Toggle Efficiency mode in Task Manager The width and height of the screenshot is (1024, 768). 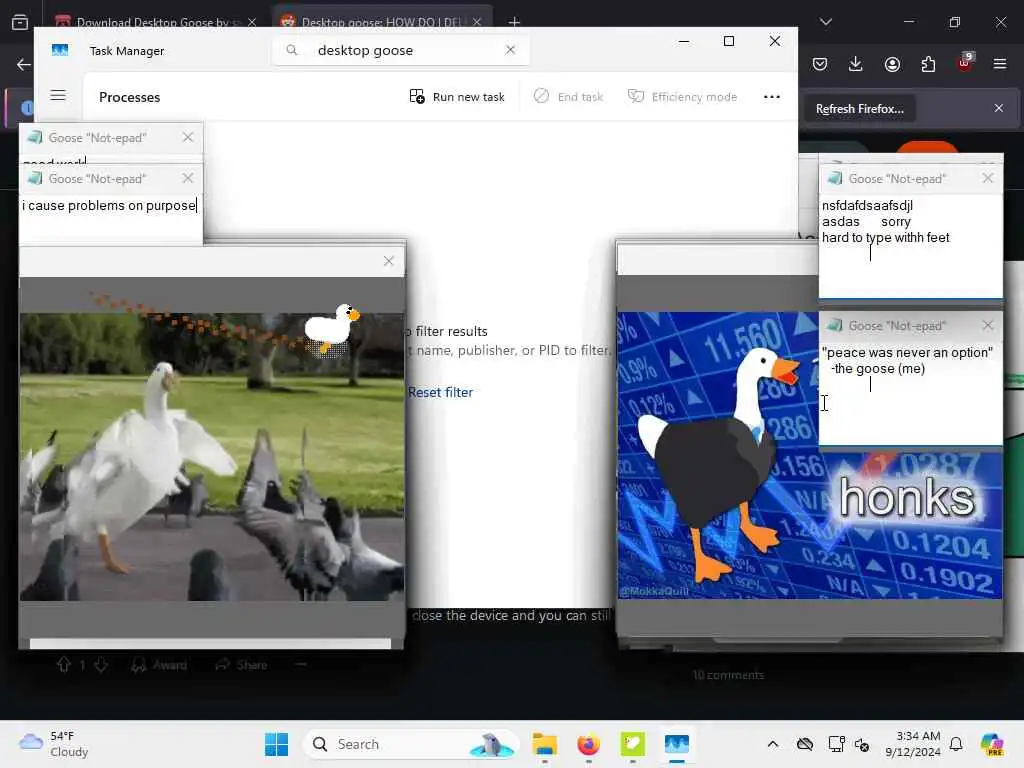[x=682, y=97]
